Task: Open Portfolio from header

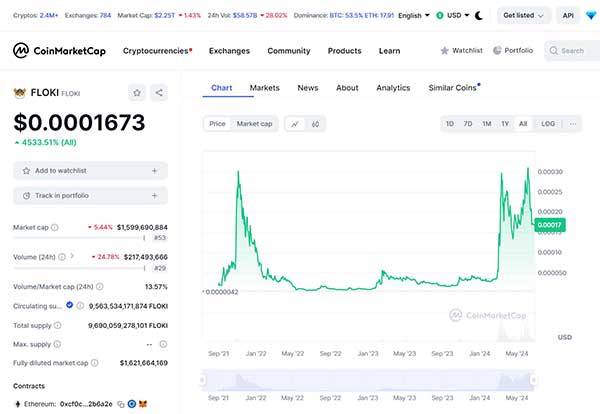Action: pos(513,51)
